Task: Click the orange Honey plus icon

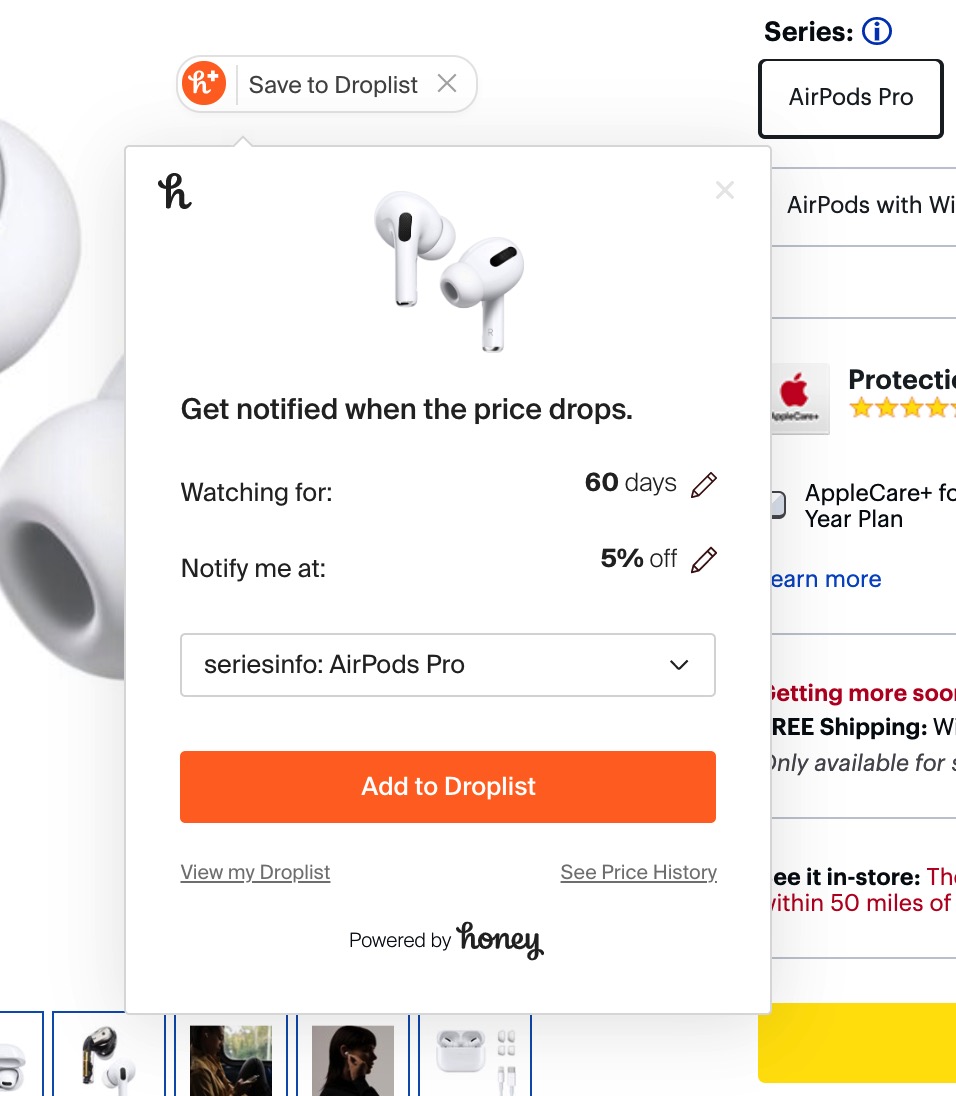Action: (204, 84)
